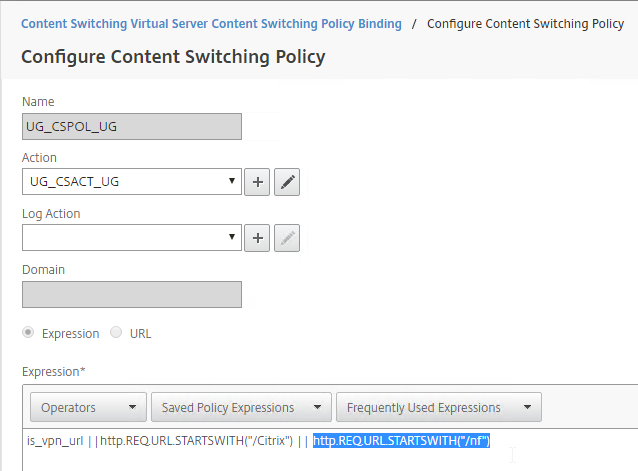This screenshot has height=471, width=638.
Task: Click the Name field UG_CSPOL_UG
Action: click(x=132, y=126)
